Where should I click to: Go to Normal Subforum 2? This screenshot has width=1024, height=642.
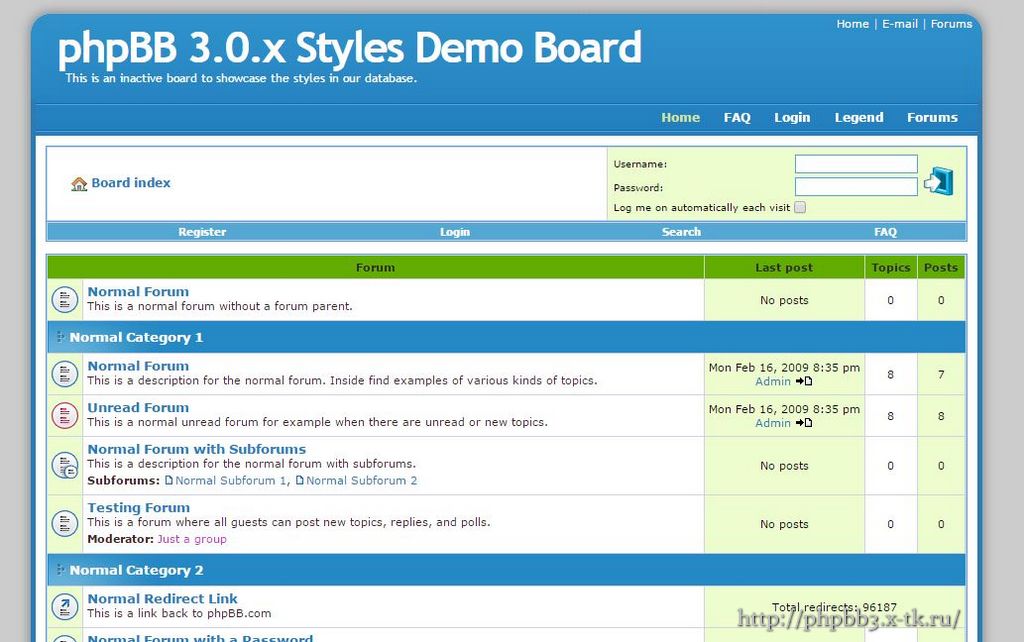362,481
